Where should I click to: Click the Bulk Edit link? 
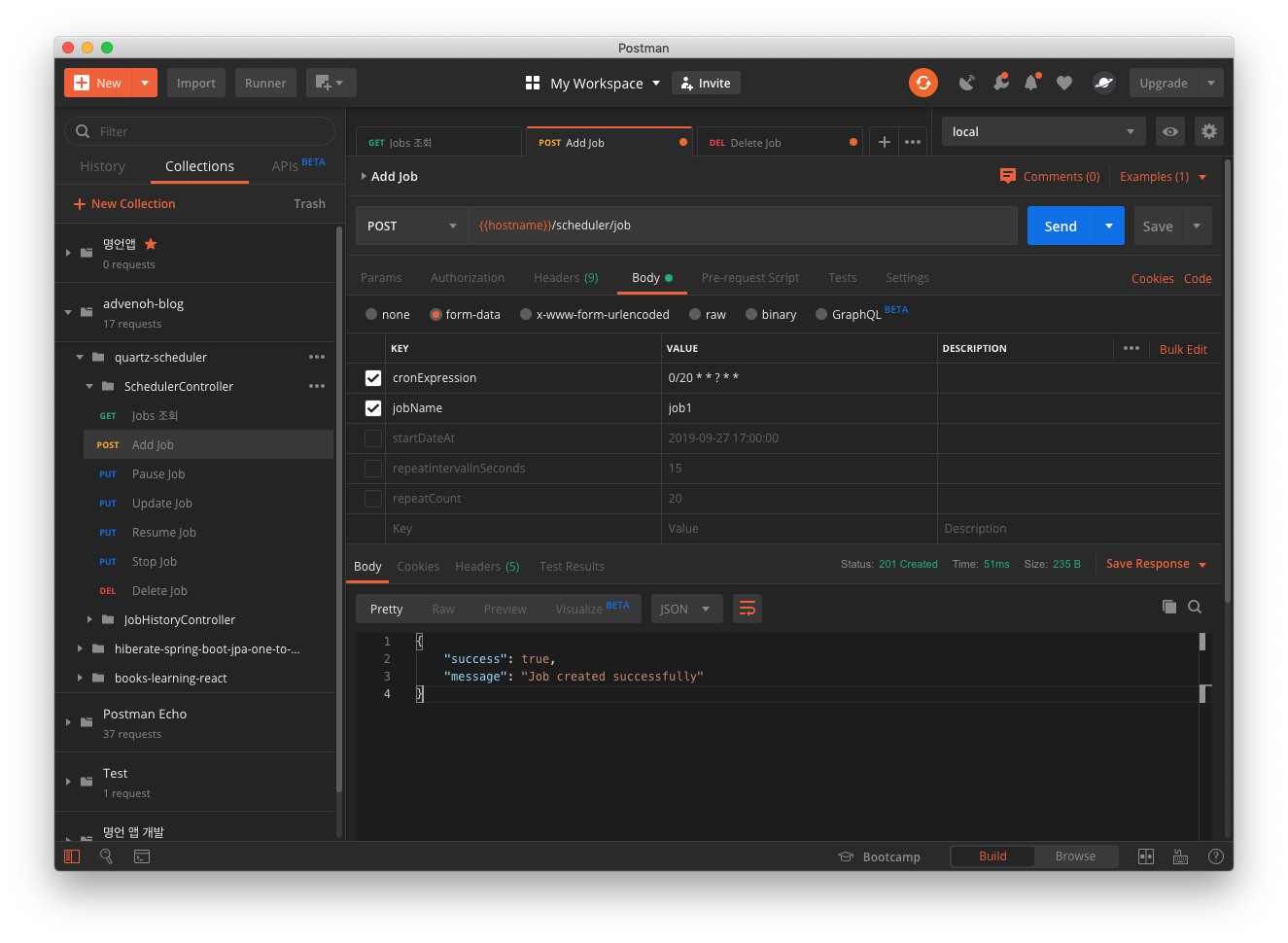[1182, 349]
